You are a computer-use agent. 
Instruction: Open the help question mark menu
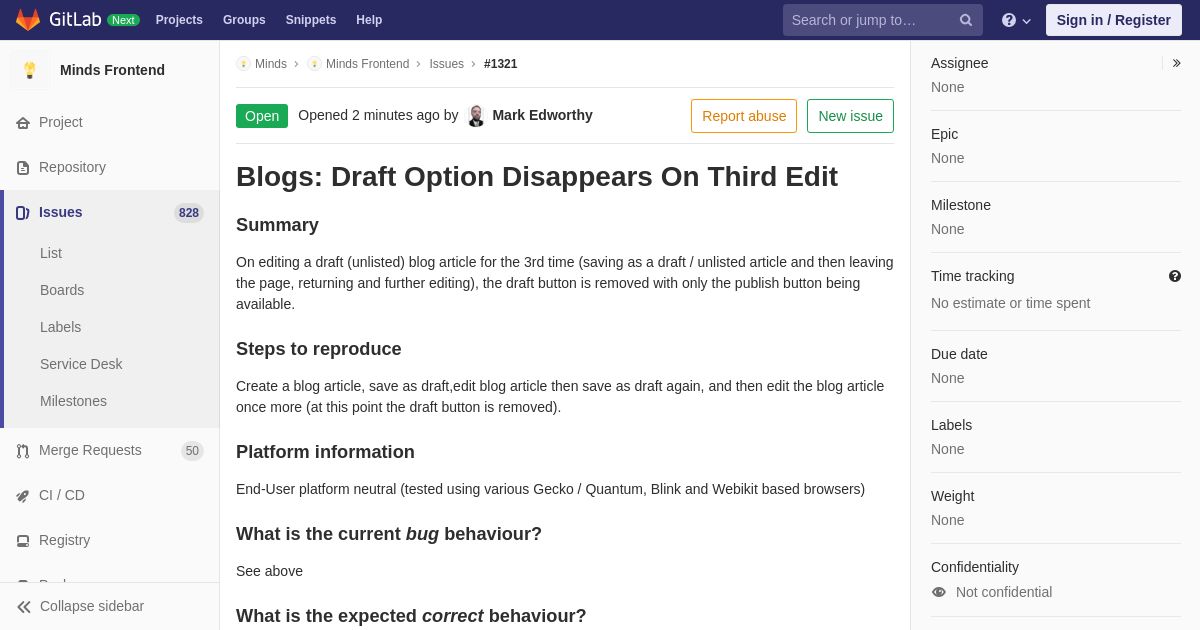1016,20
